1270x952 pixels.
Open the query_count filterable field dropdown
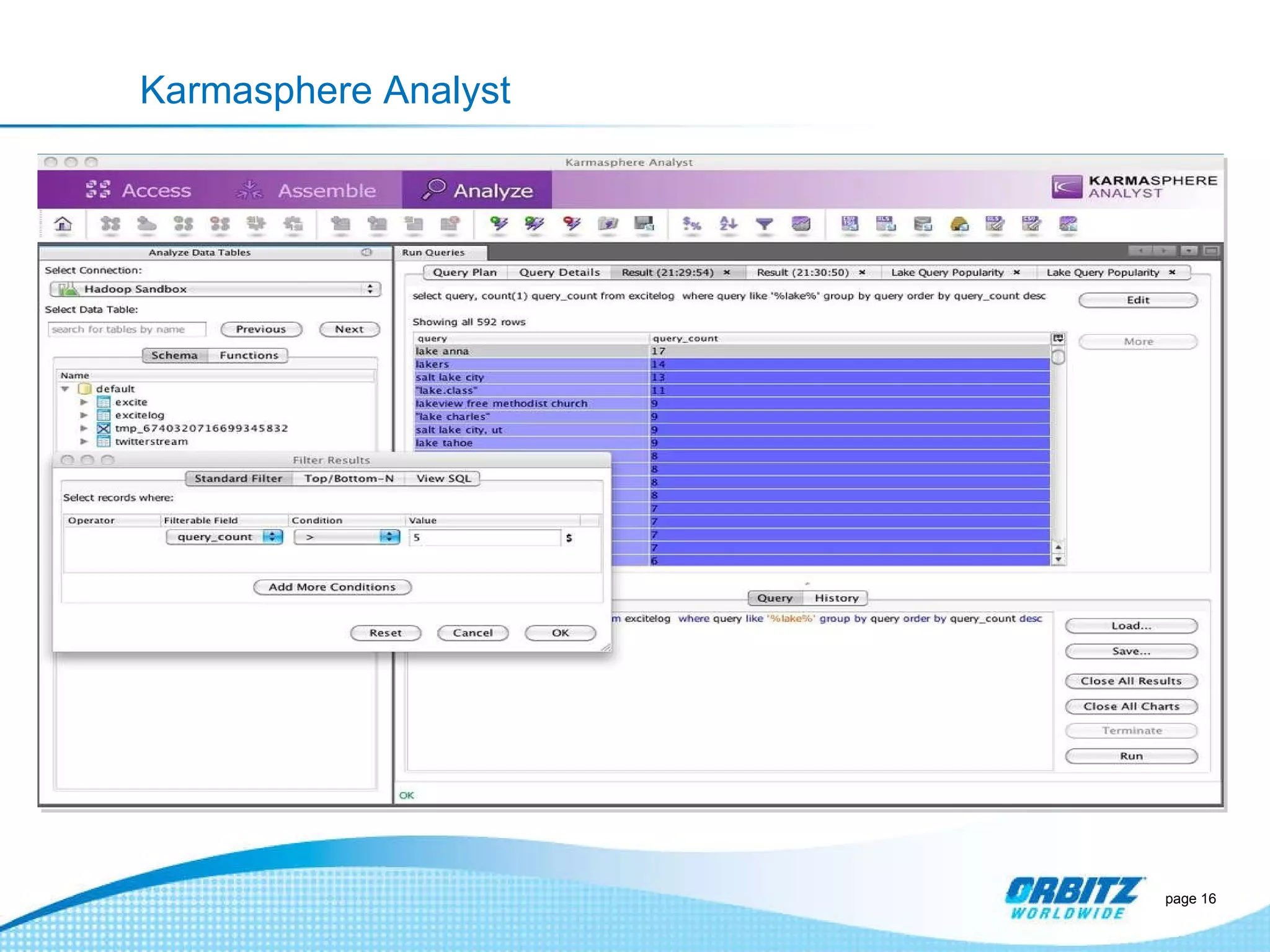(224, 537)
